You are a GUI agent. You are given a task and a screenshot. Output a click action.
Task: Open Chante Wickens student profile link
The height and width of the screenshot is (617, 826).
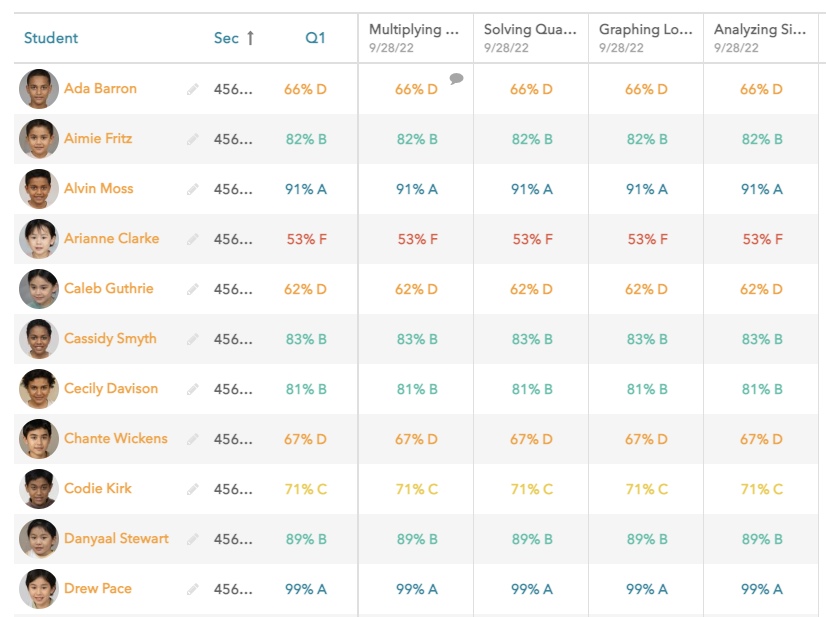point(116,439)
